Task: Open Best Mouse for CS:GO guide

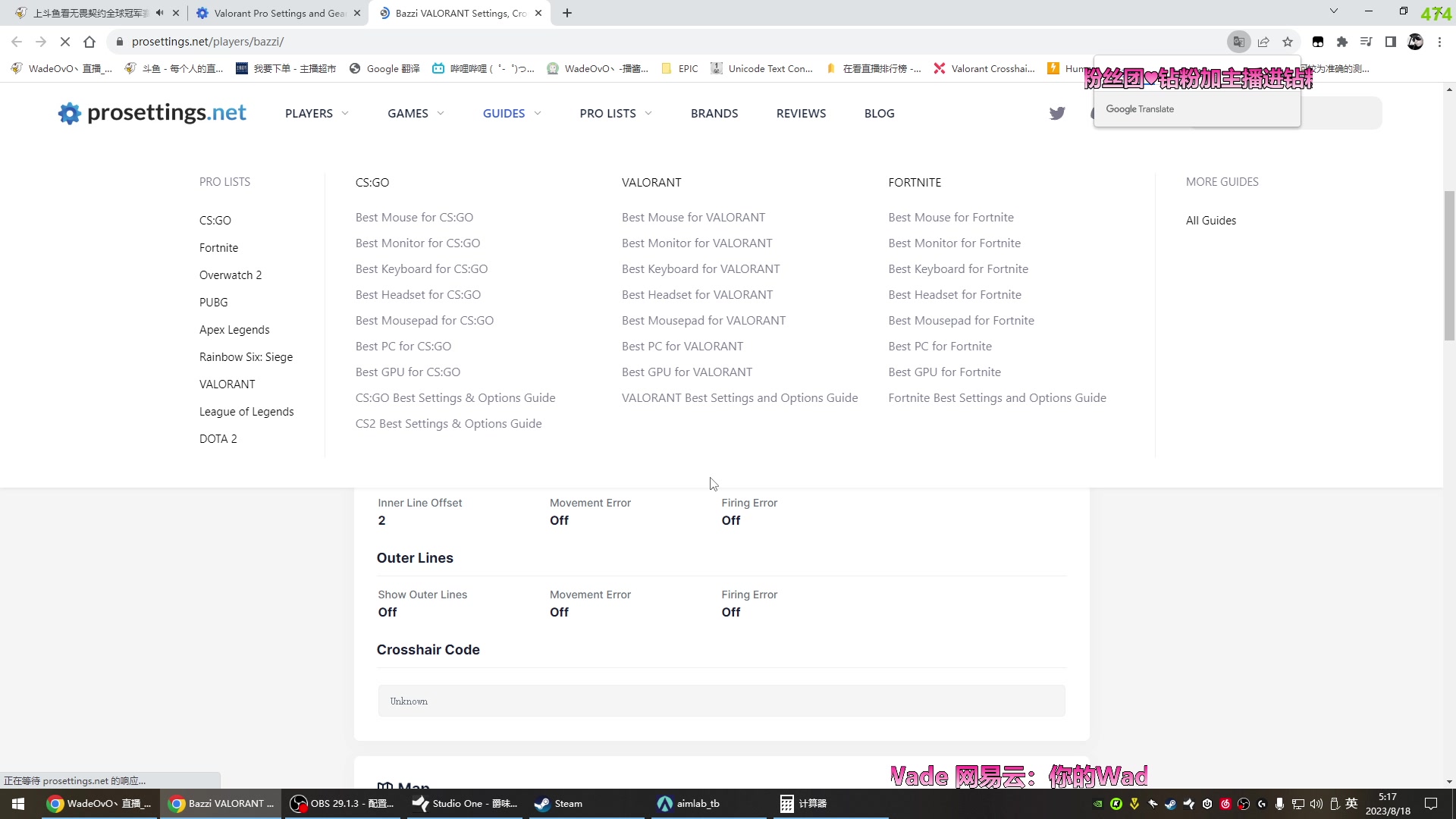Action: [414, 218]
